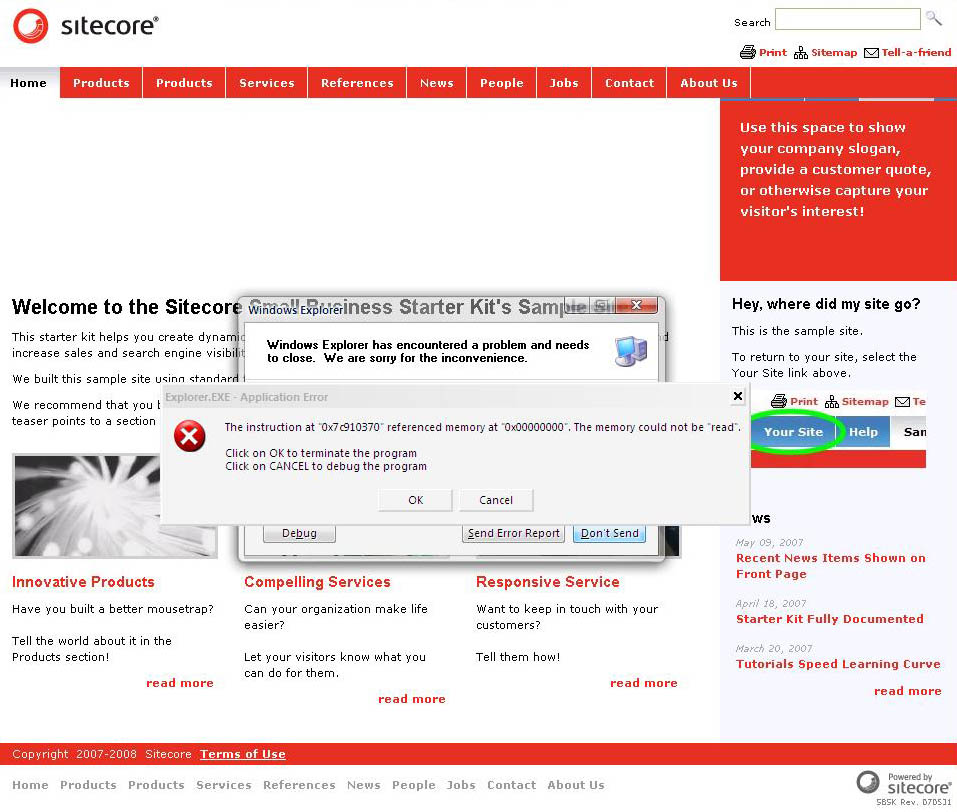The image size is (957, 812).
Task: Open the second Products item in the red menu
Action: pos(184,83)
